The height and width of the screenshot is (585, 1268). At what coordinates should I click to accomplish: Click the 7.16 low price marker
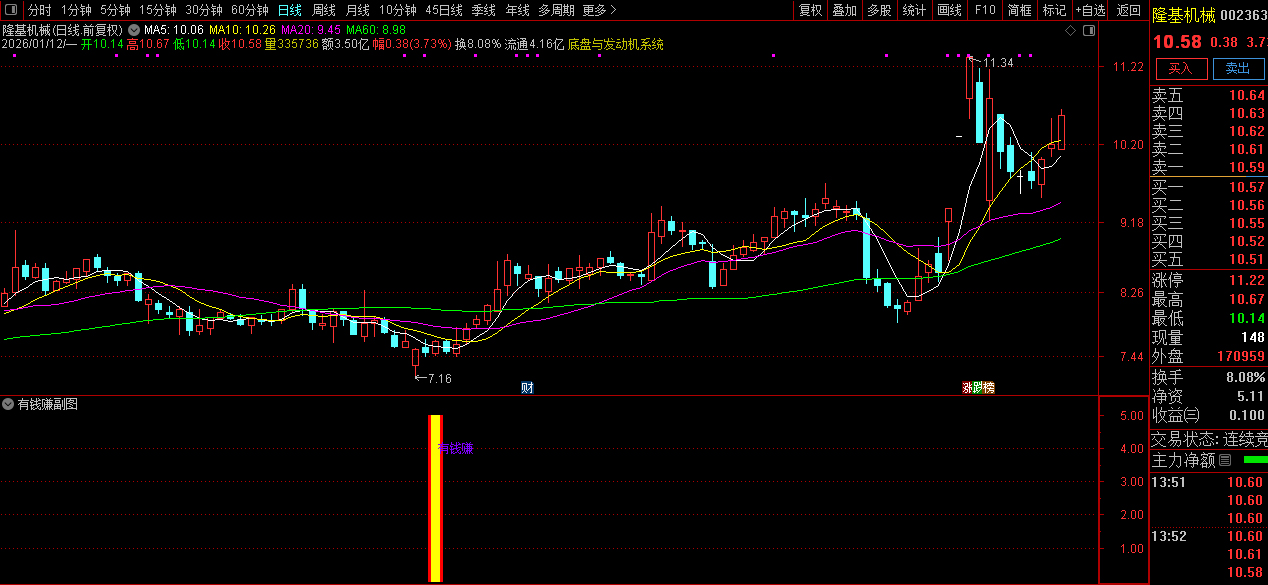[440, 379]
